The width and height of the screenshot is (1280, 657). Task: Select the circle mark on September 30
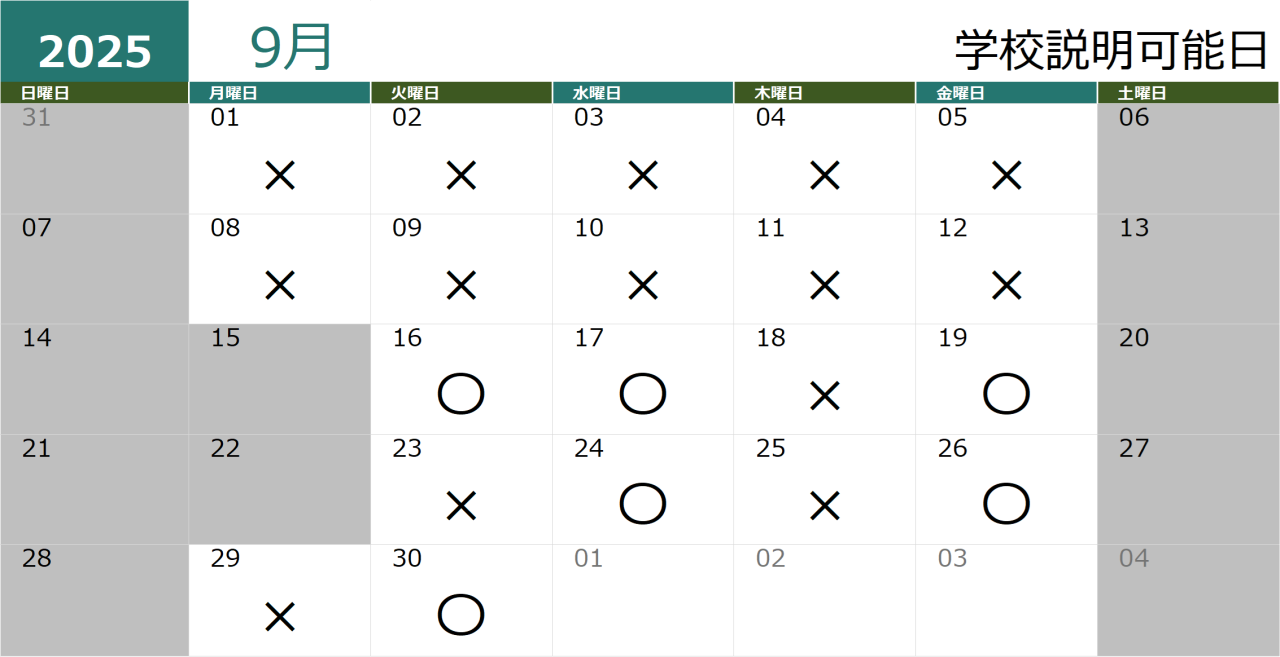tap(461, 615)
